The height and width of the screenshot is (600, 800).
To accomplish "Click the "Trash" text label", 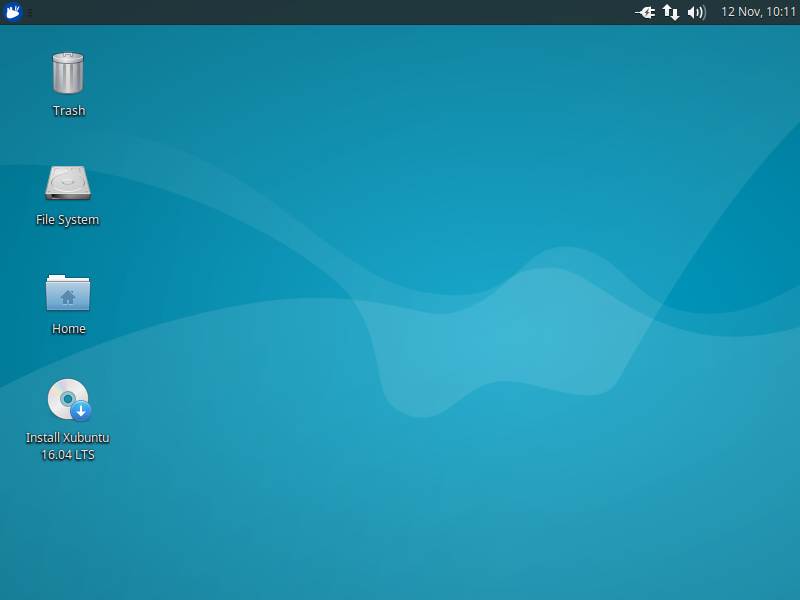I will click(69, 111).
